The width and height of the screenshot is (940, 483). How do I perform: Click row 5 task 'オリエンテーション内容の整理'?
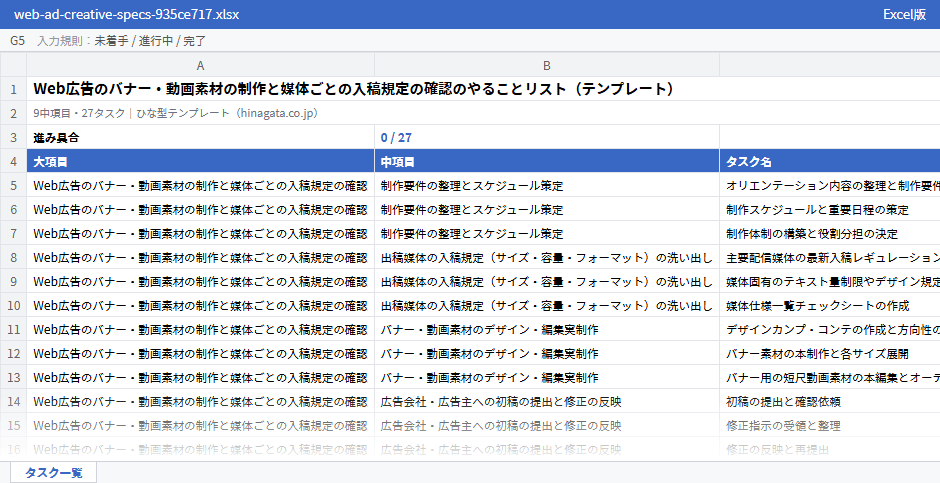(830, 185)
